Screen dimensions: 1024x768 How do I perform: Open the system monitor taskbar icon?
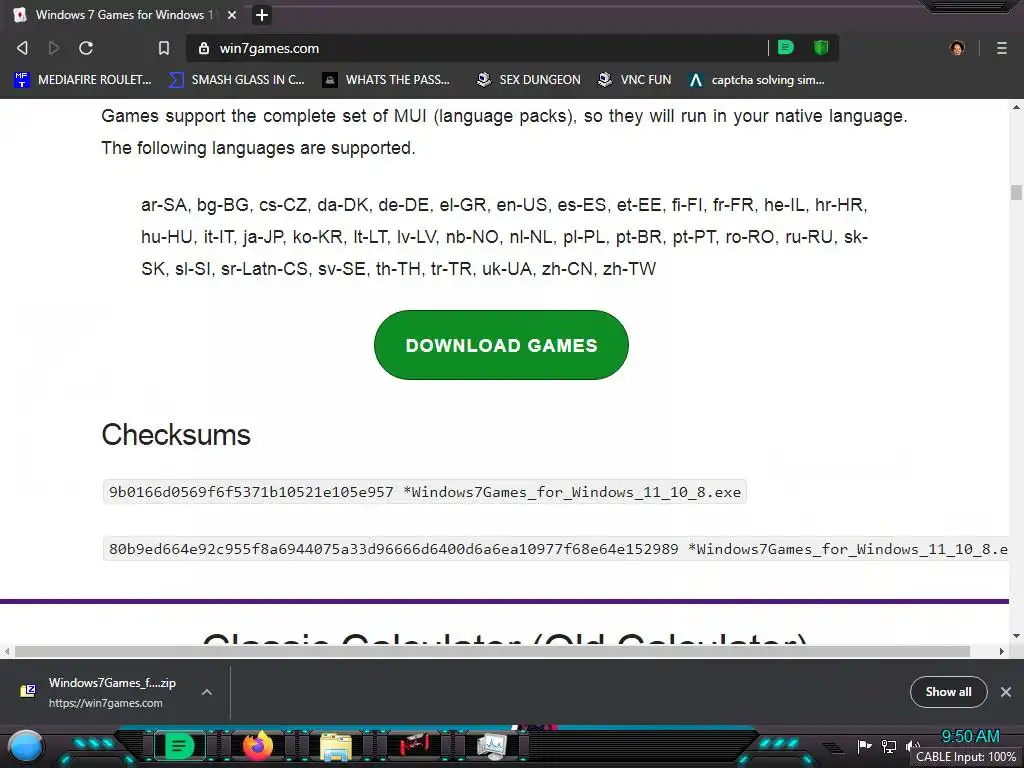[492, 746]
